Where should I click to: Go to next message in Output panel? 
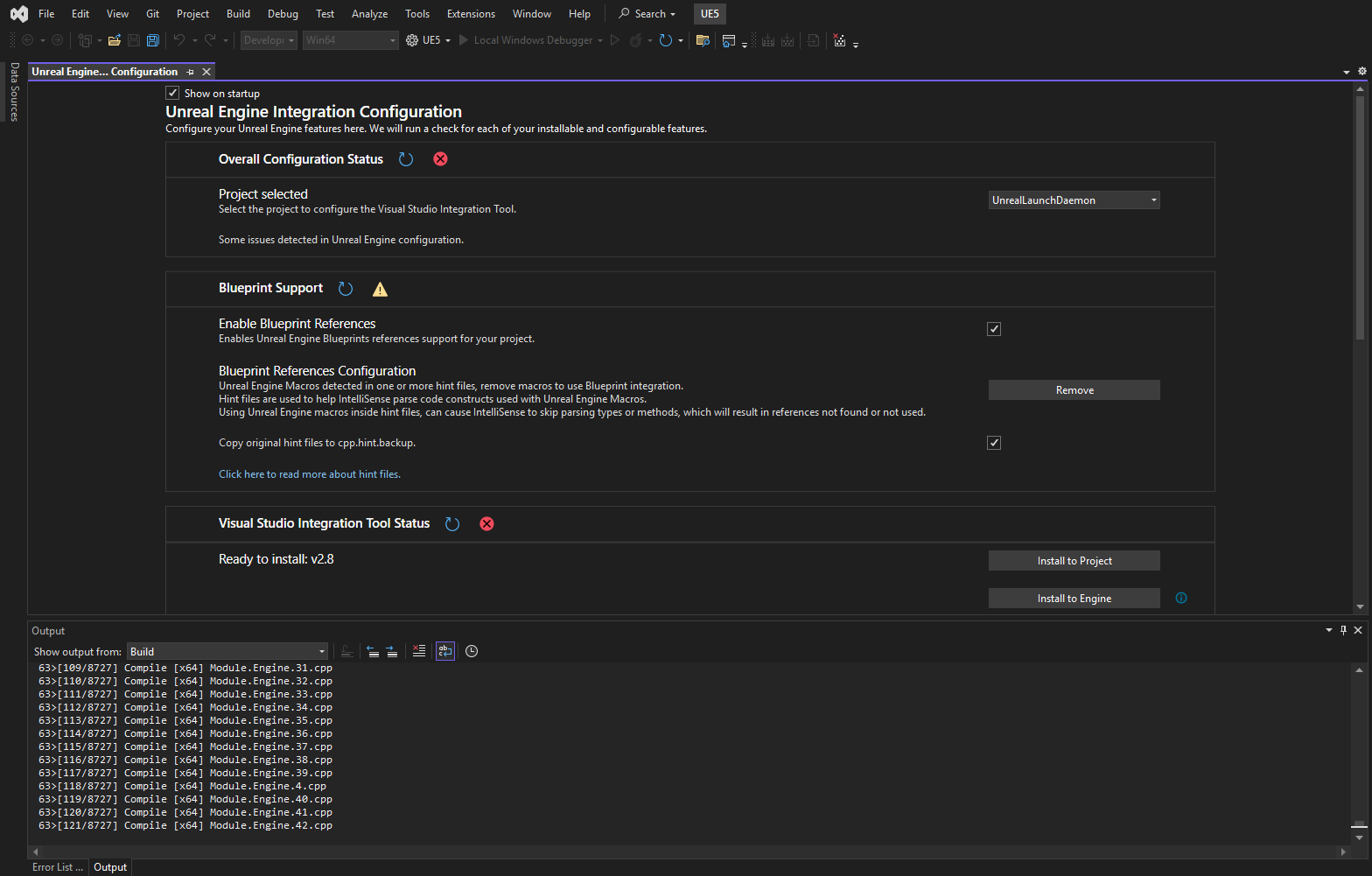(x=392, y=651)
